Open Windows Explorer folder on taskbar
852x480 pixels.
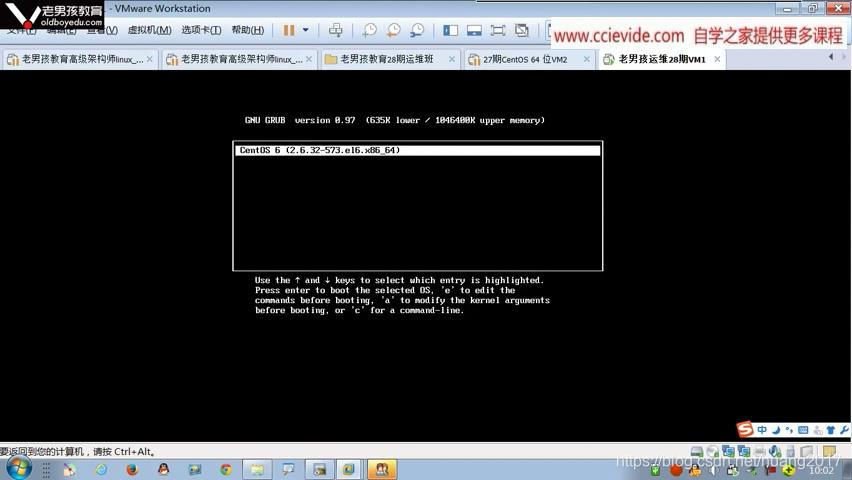[x=257, y=469]
